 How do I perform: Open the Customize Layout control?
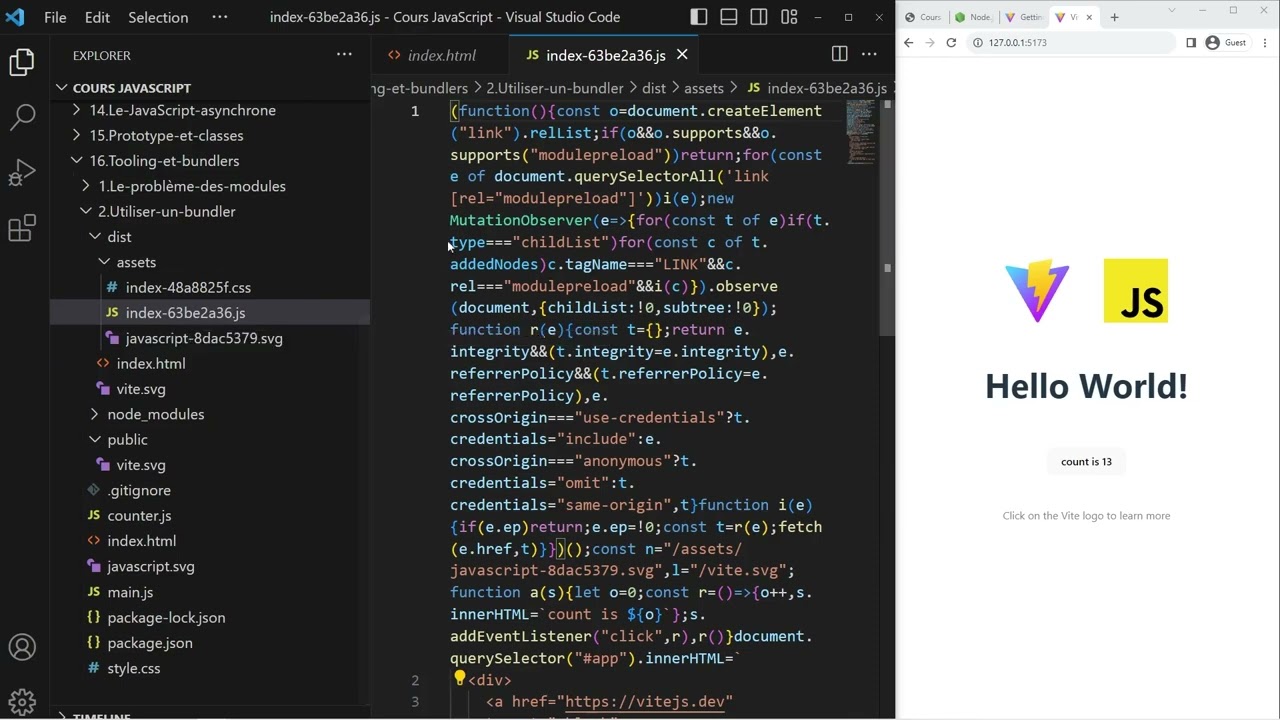pyautogui.click(x=789, y=17)
